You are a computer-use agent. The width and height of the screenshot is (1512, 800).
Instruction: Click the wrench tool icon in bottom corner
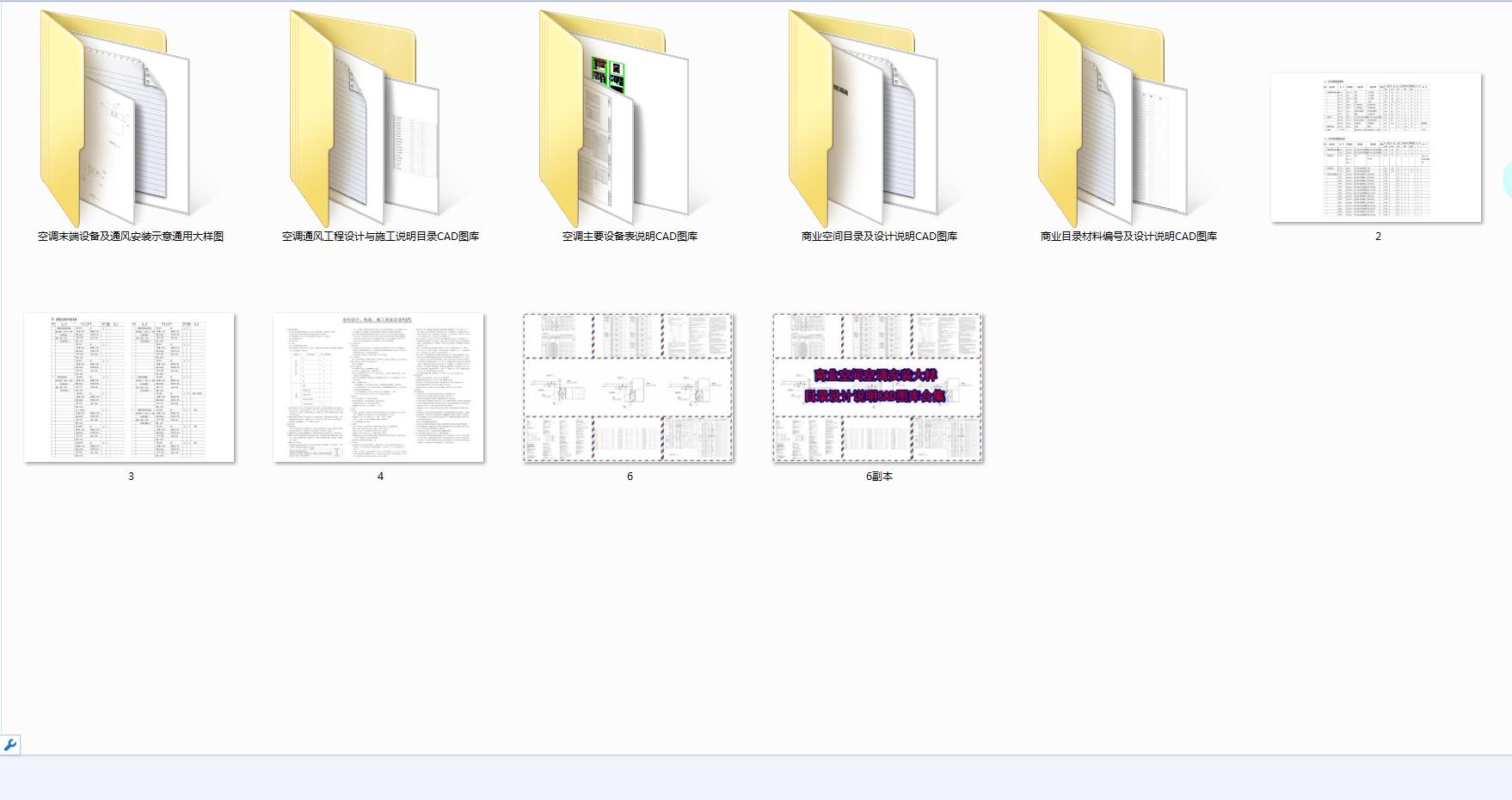click(x=10, y=745)
